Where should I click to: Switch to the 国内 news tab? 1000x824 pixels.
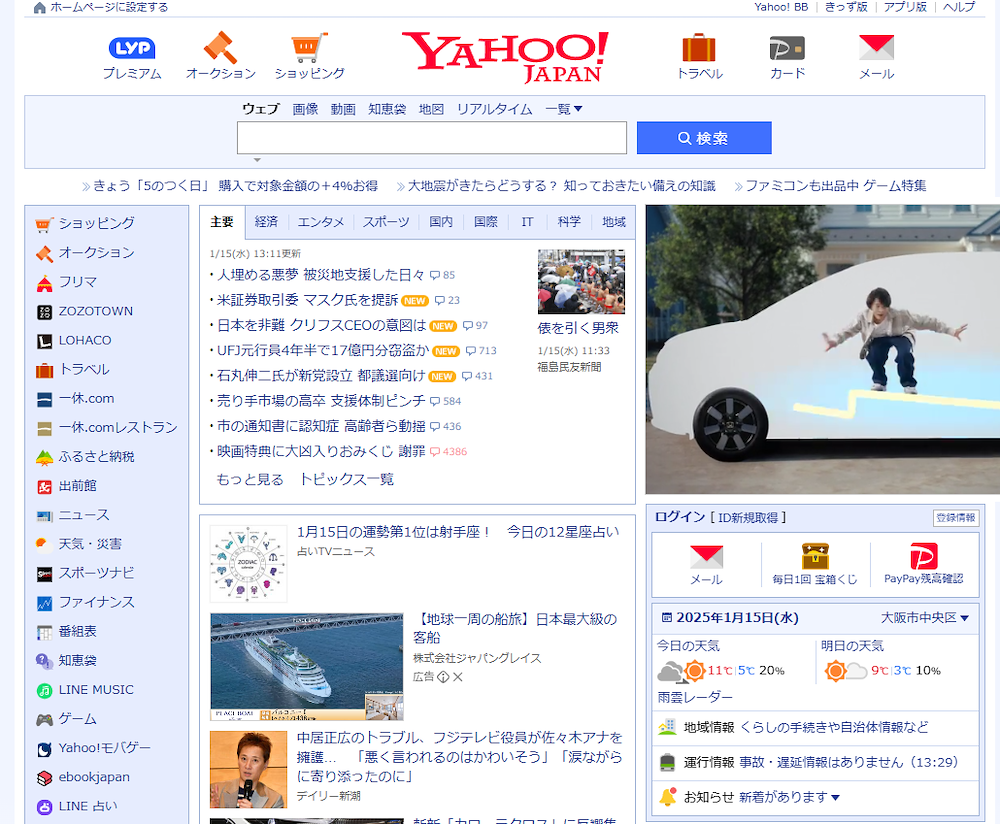[441, 222]
